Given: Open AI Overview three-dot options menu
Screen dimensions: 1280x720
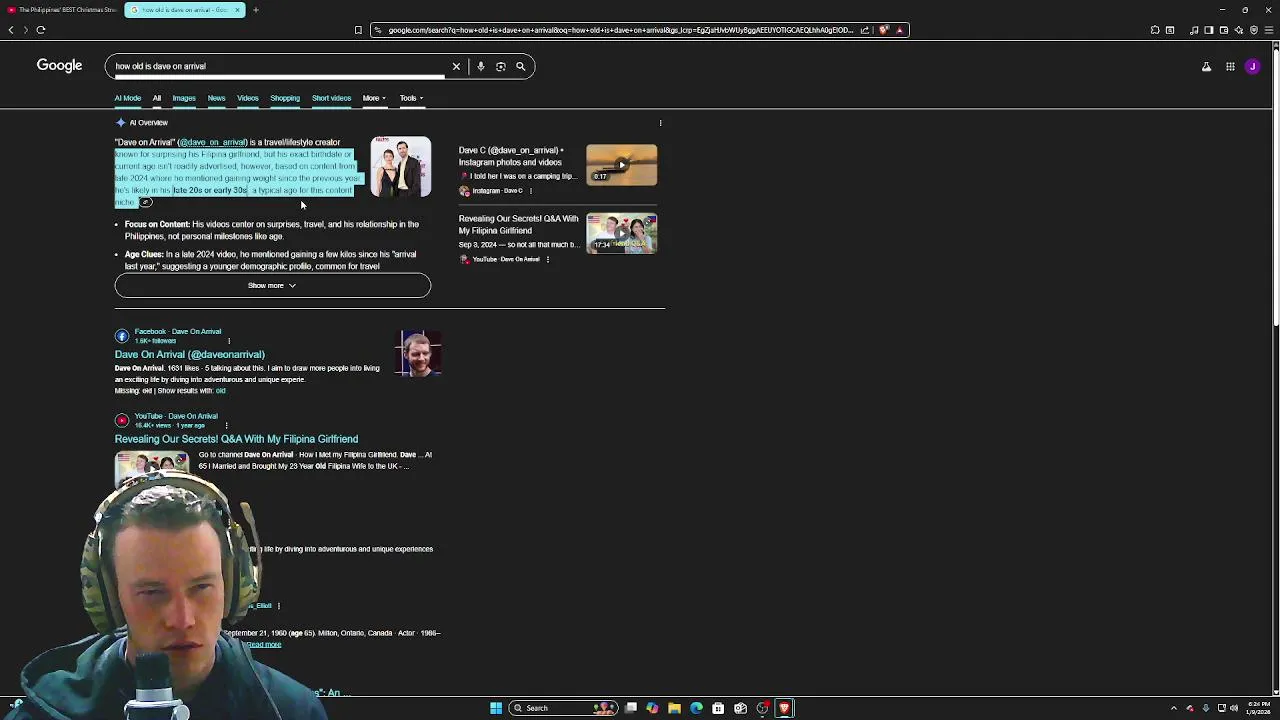Looking at the screenshot, I should point(660,123).
